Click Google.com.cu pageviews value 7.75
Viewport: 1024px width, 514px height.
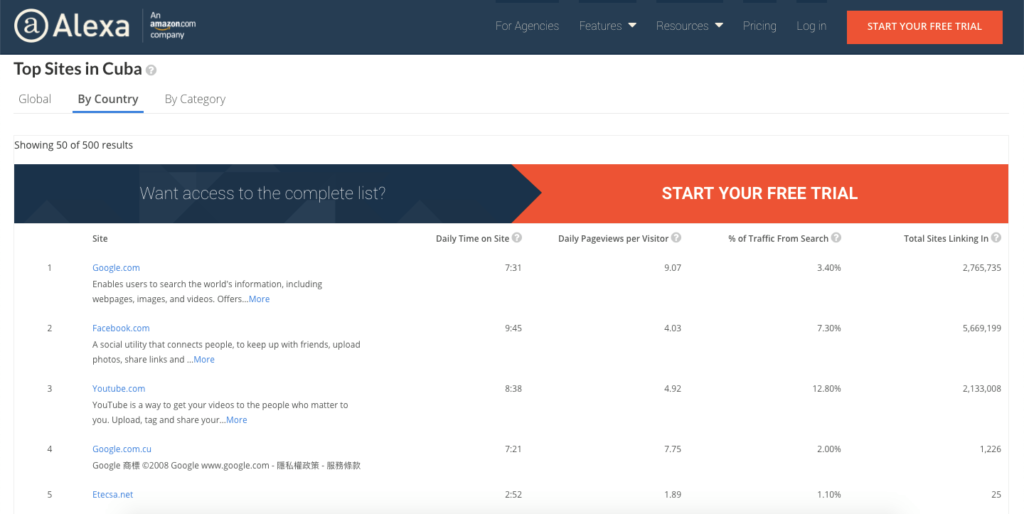tap(673, 449)
